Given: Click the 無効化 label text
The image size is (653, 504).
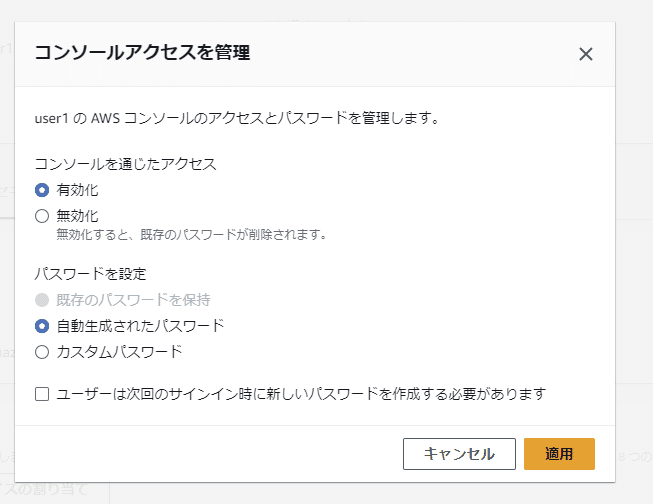Looking at the screenshot, I should coord(77,216).
